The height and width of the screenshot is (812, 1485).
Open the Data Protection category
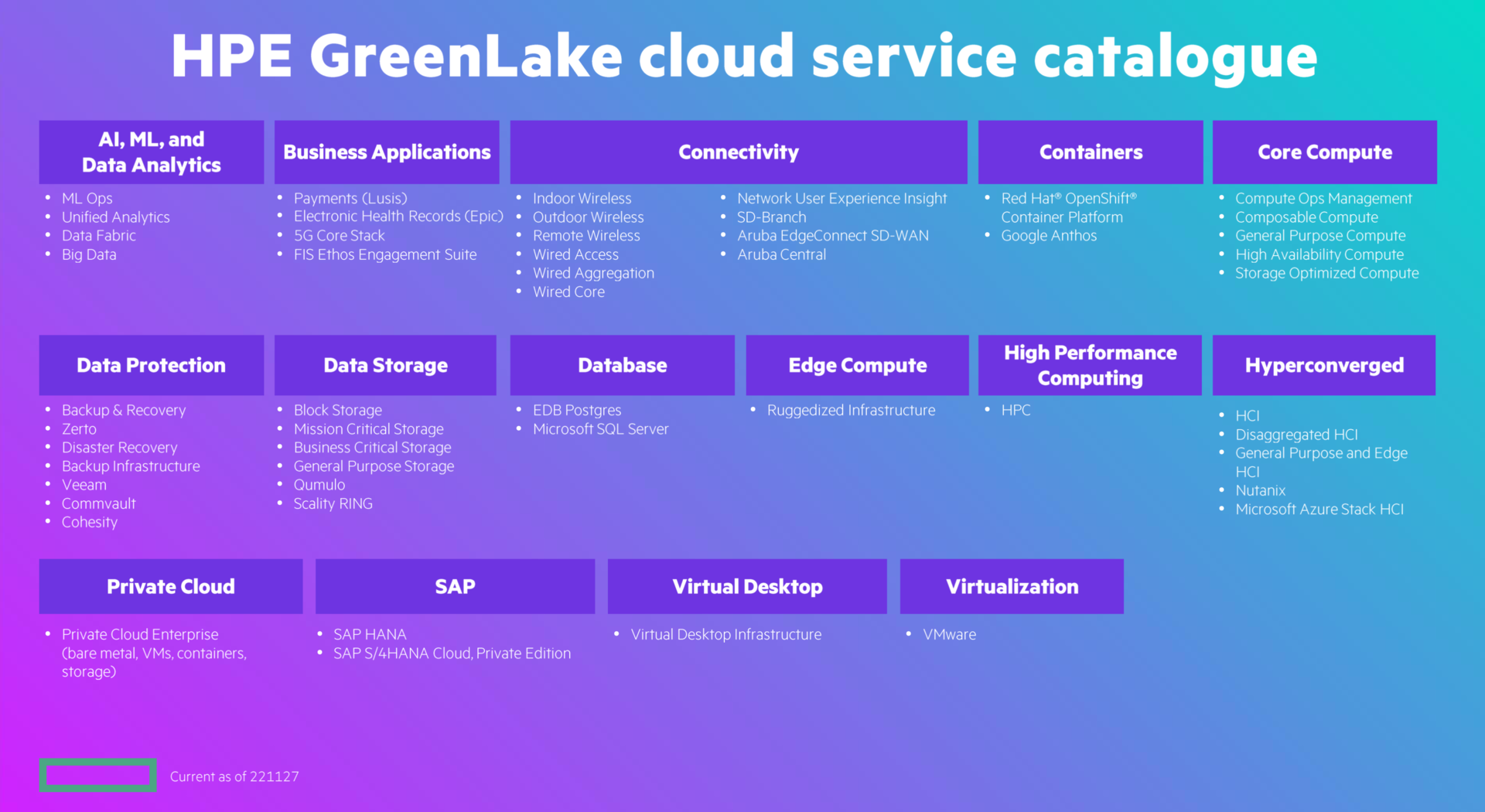tap(152, 365)
